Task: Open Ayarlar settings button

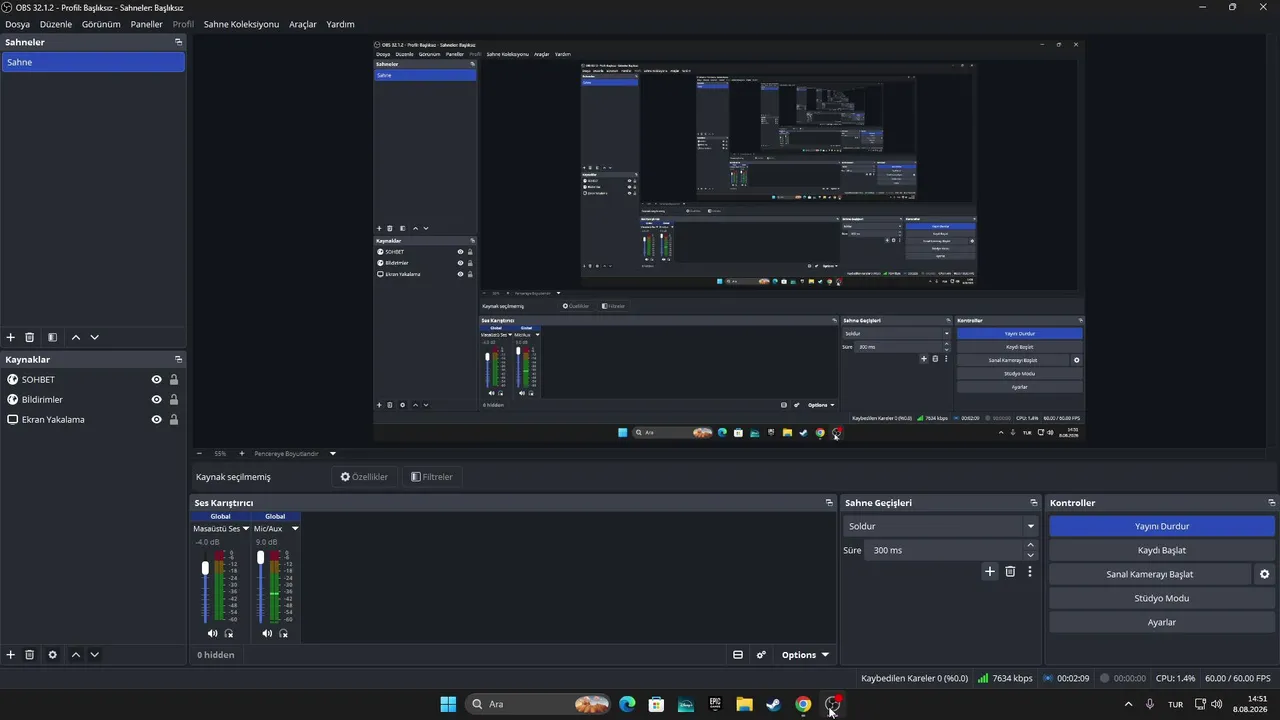Action: coord(1162,622)
